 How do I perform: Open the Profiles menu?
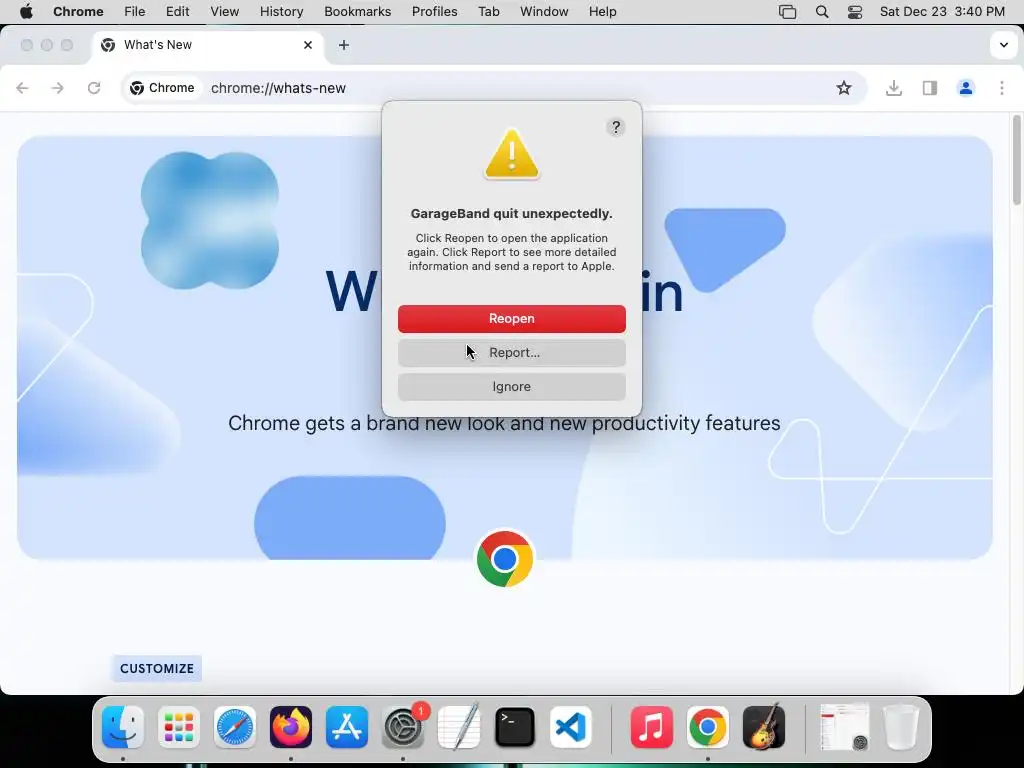(x=434, y=12)
